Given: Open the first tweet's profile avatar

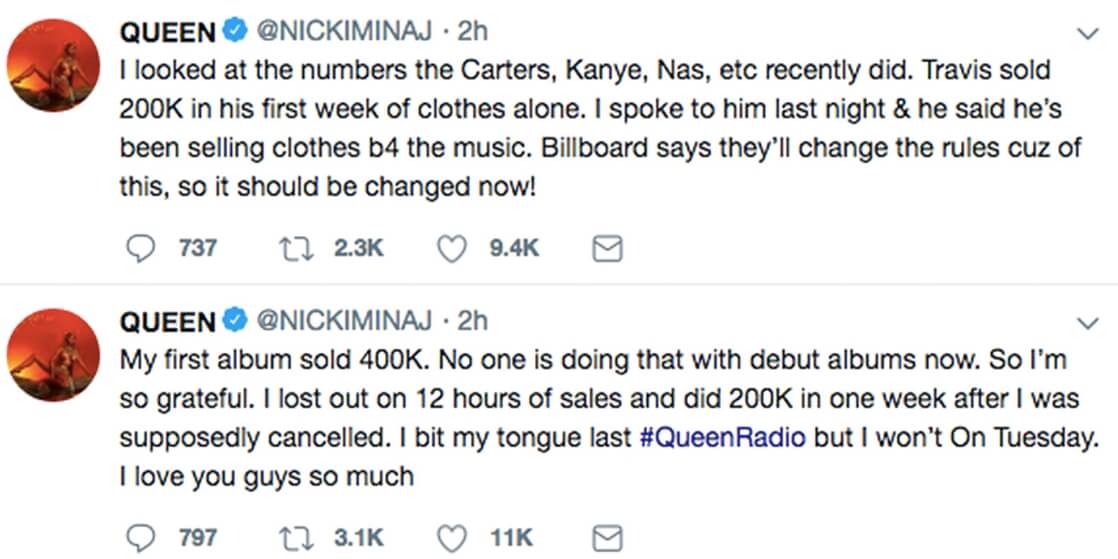Looking at the screenshot, I should pos(53,66).
